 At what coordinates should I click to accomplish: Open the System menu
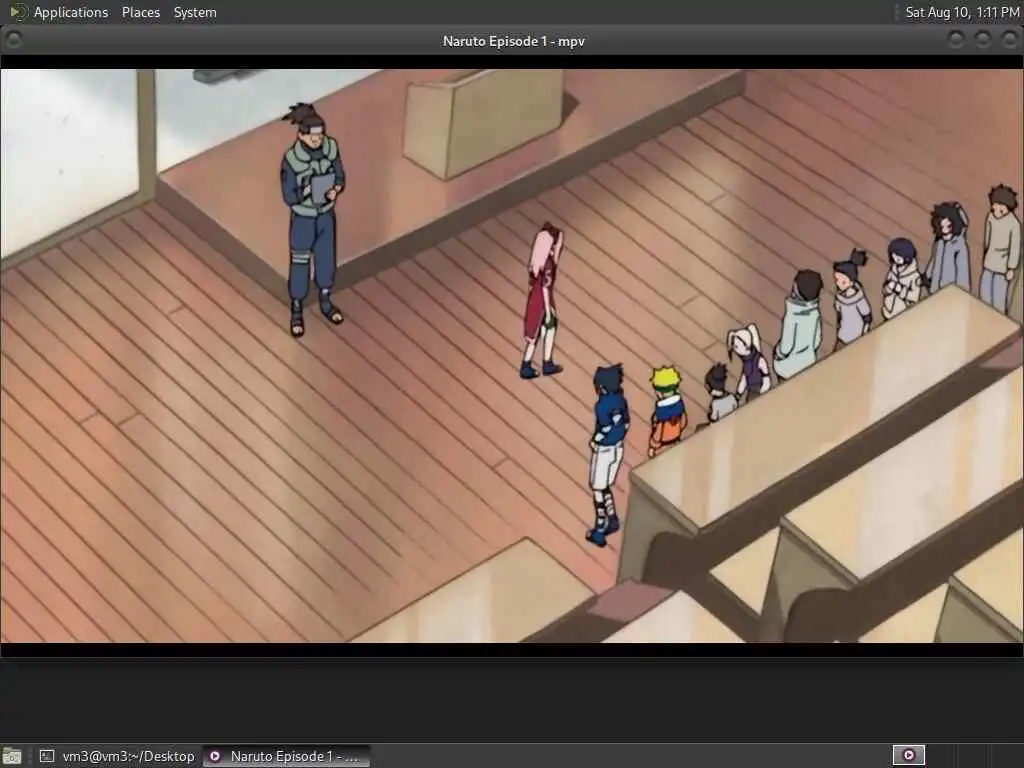coord(195,12)
